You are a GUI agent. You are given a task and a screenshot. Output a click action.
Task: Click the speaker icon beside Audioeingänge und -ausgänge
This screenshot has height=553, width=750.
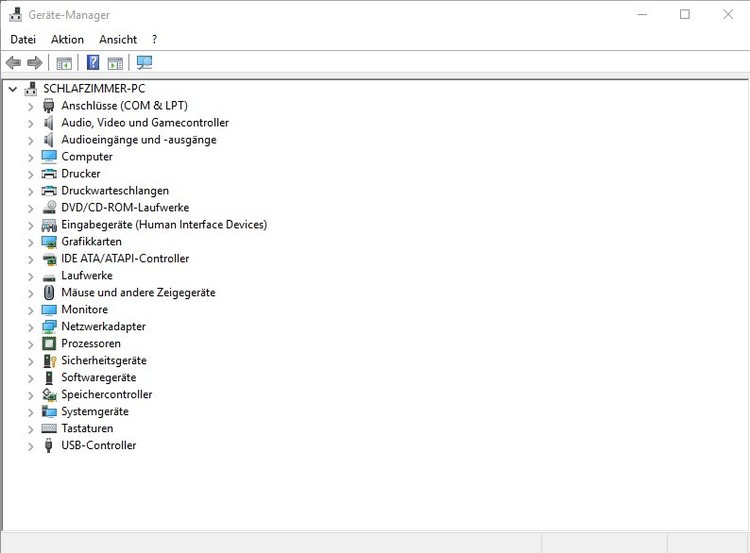(x=48, y=140)
